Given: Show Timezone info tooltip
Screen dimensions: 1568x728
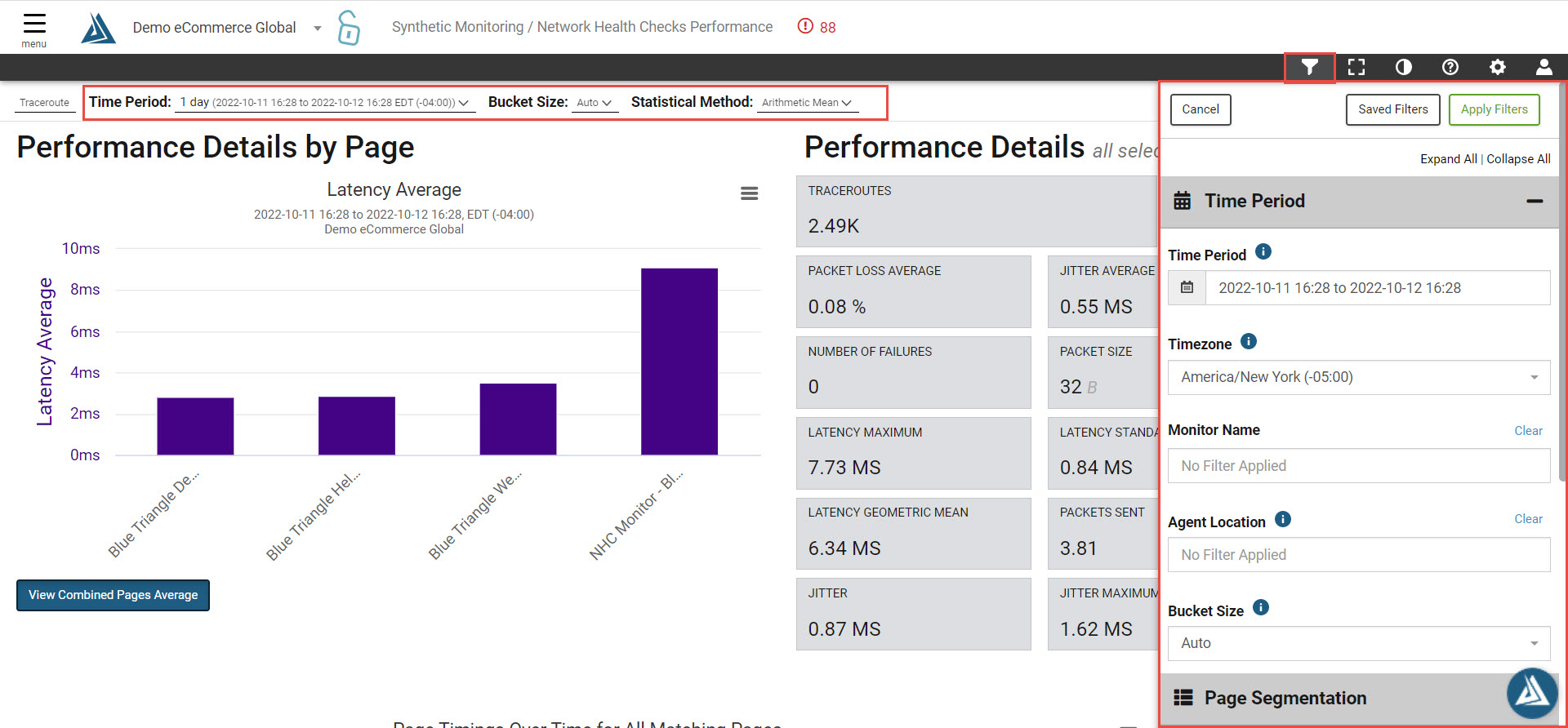Looking at the screenshot, I should coord(1249,341).
